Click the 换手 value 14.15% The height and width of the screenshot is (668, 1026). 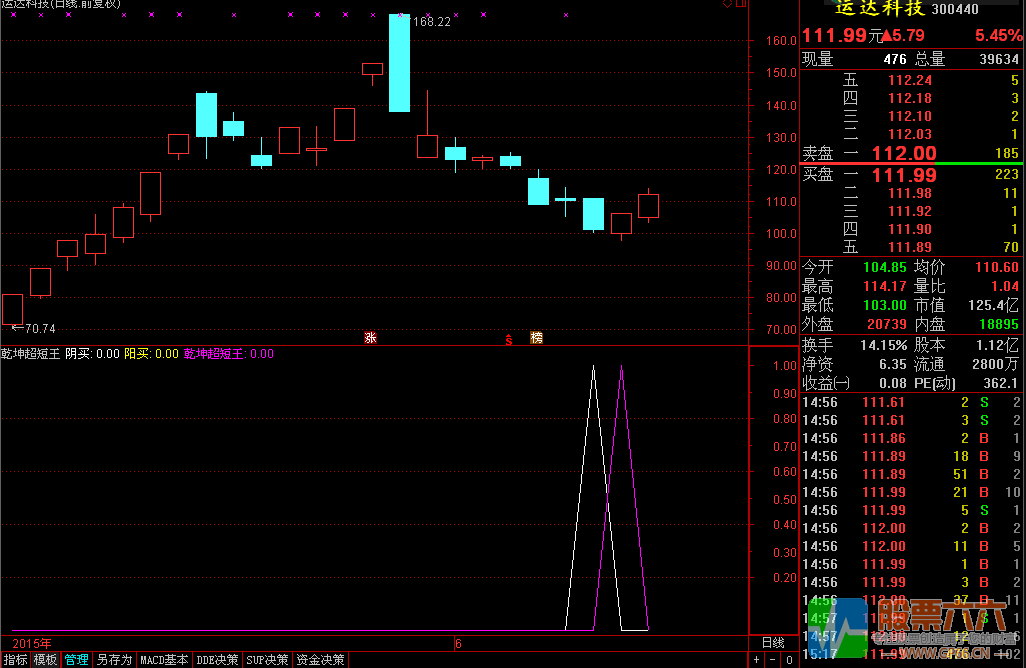pos(883,345)
